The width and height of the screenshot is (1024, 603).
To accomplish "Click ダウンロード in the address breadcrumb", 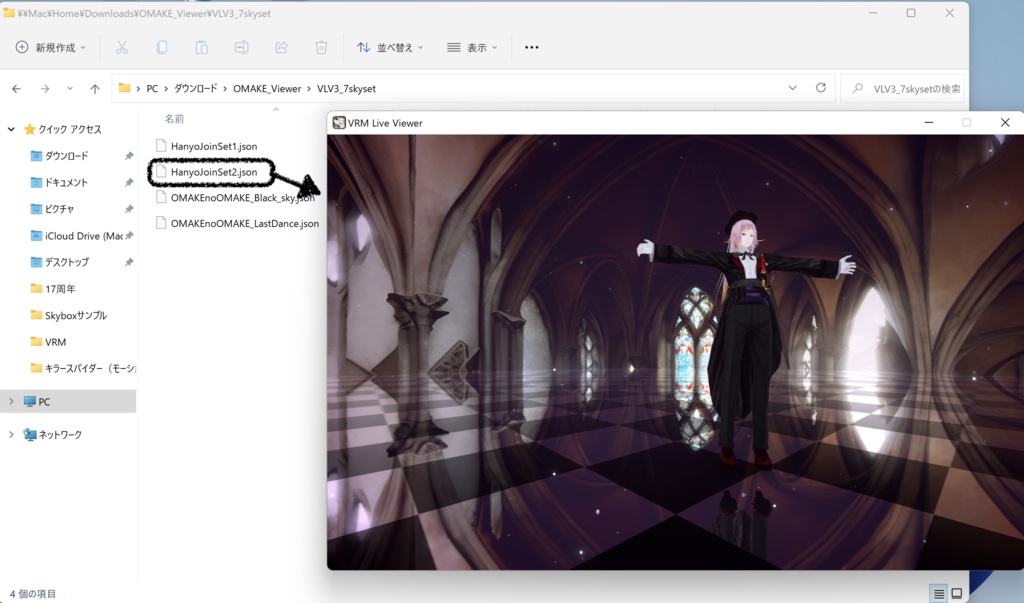I will coord(195,88).
